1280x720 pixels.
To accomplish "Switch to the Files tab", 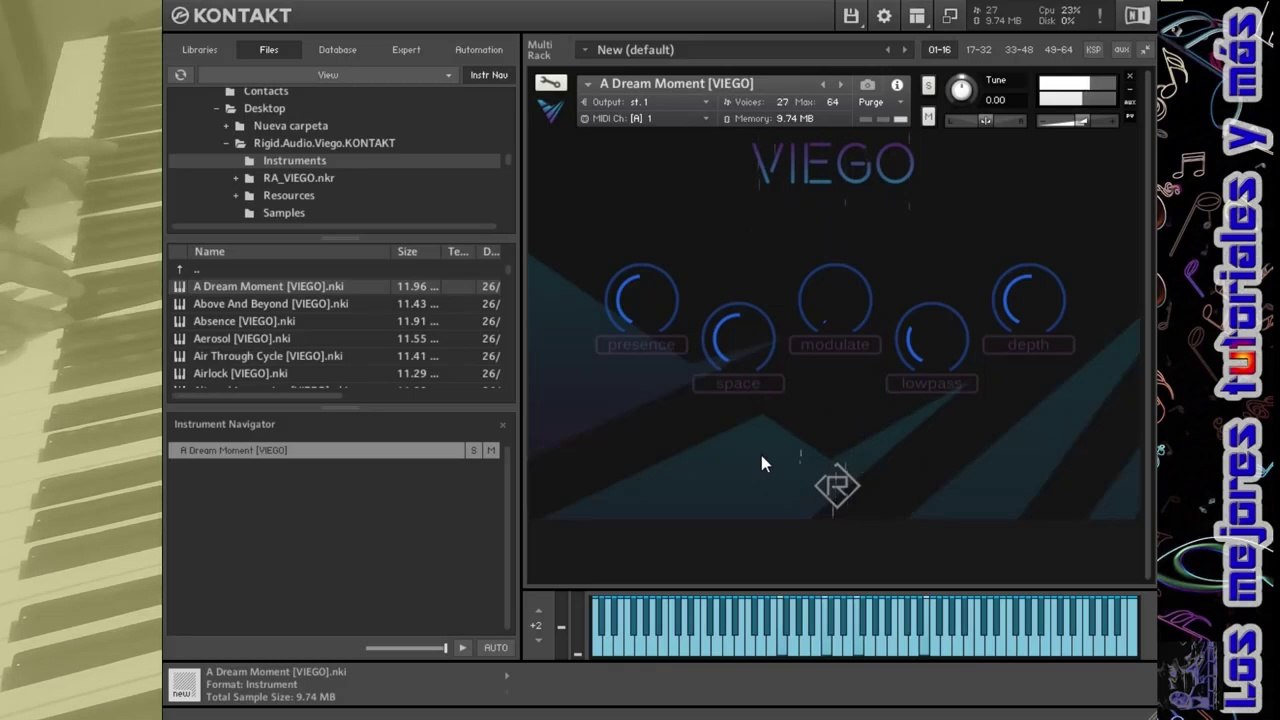I will pos(269,50).
